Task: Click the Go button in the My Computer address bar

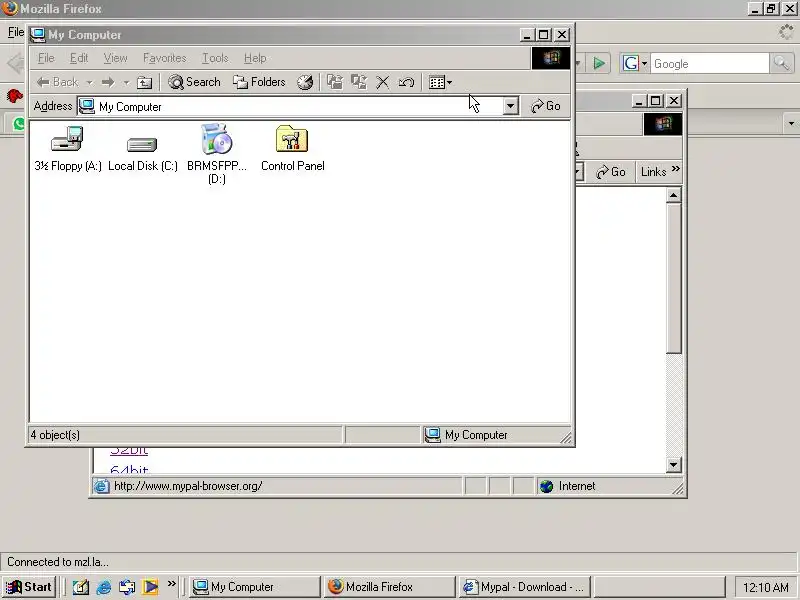Action: pyautogui.click(x=546, y=106)
